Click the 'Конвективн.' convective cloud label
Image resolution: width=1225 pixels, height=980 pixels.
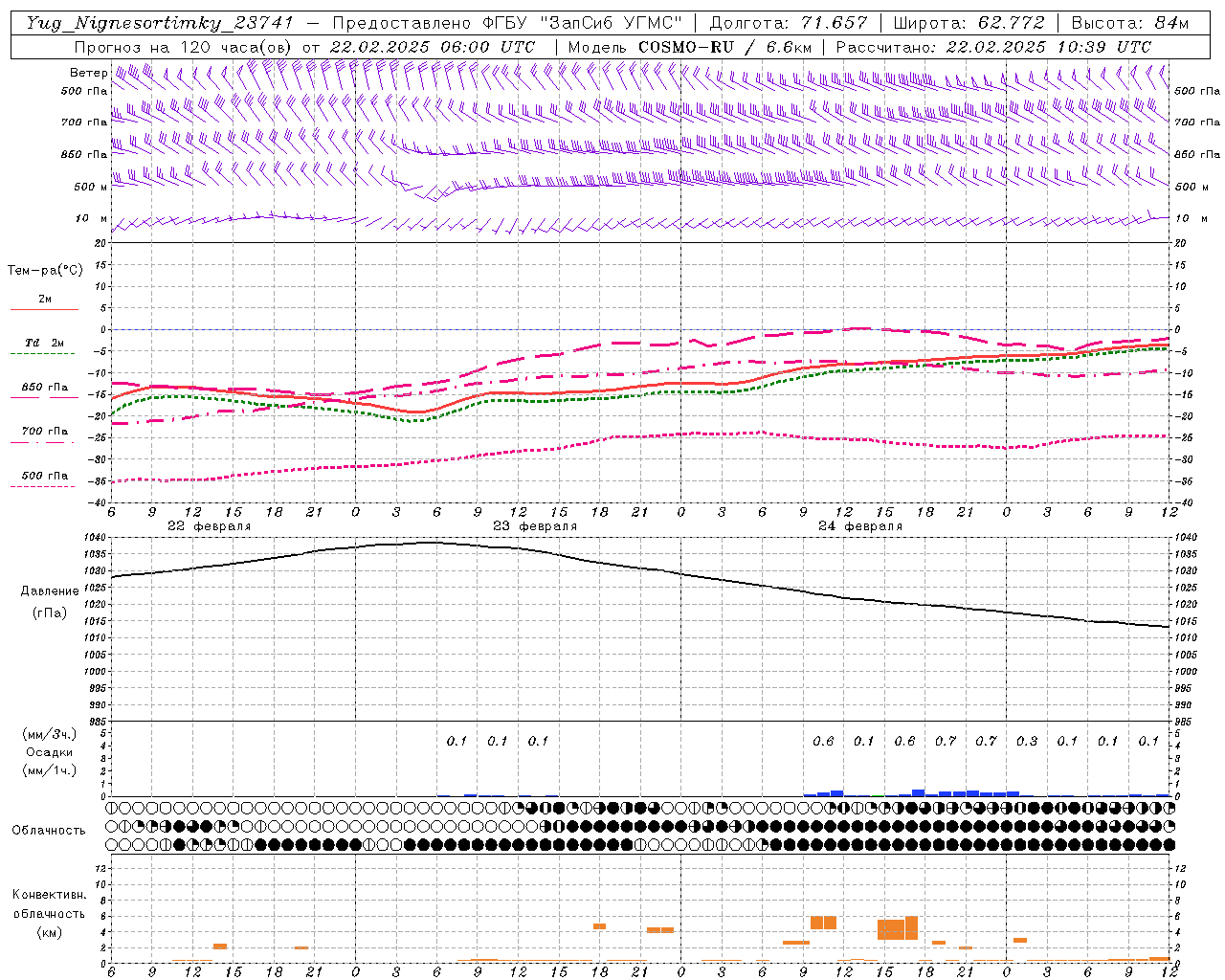[49, 895]
